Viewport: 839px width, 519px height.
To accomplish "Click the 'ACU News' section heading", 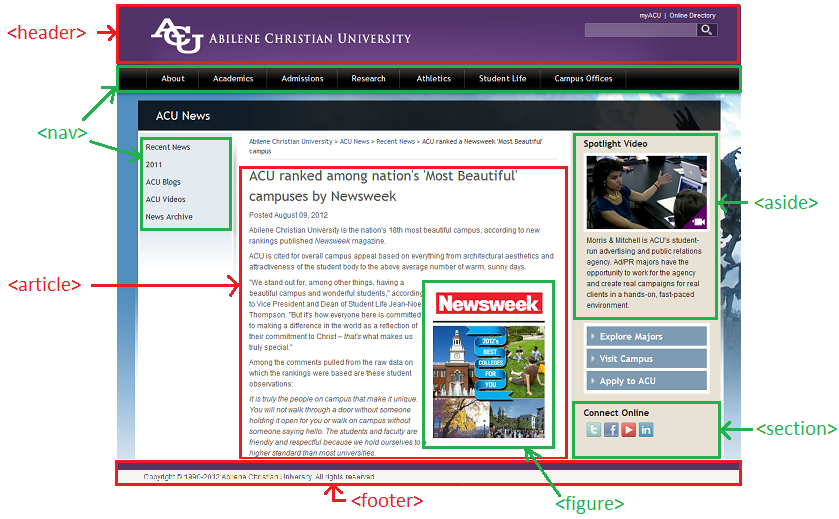I will [x=183, y=116].
